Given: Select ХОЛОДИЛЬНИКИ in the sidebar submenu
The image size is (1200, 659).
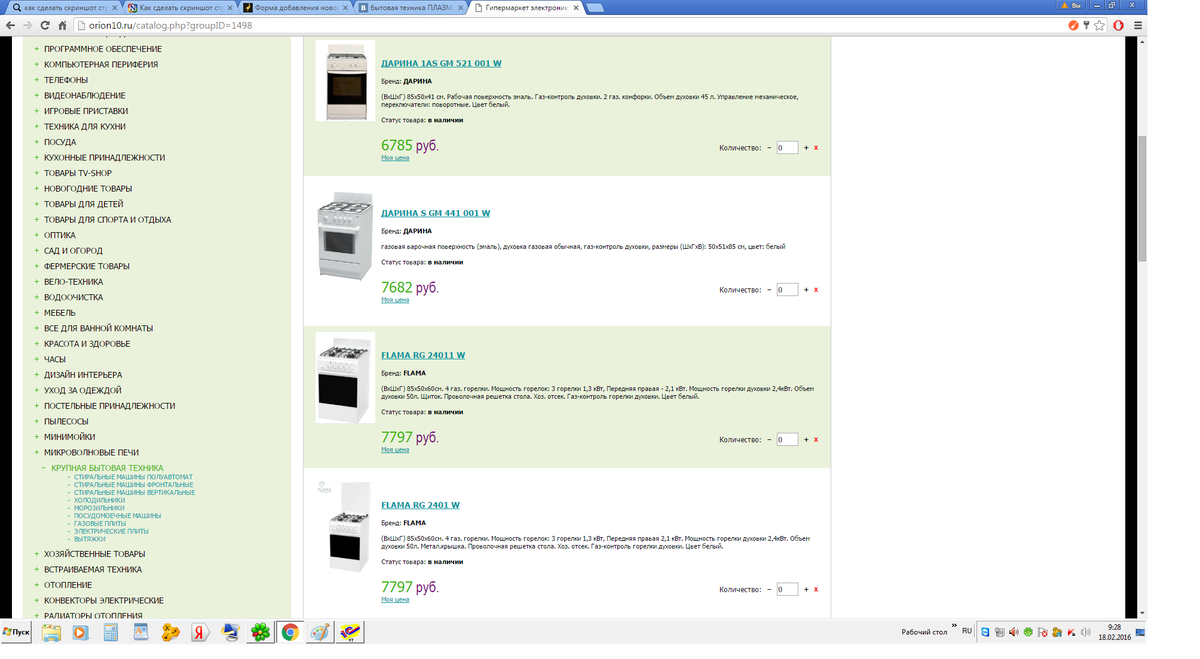Looking at the screenshot, I should click(x=99, y=500).
